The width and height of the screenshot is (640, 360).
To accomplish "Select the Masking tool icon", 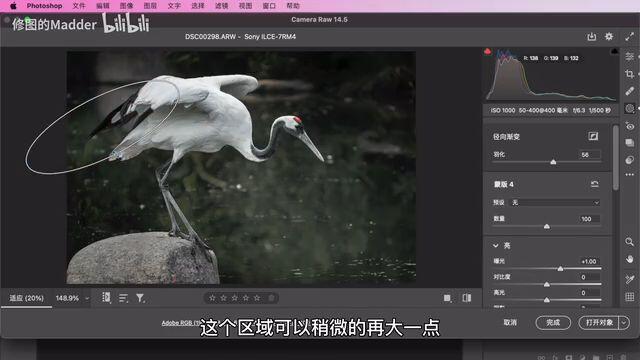I will (629, 109).
